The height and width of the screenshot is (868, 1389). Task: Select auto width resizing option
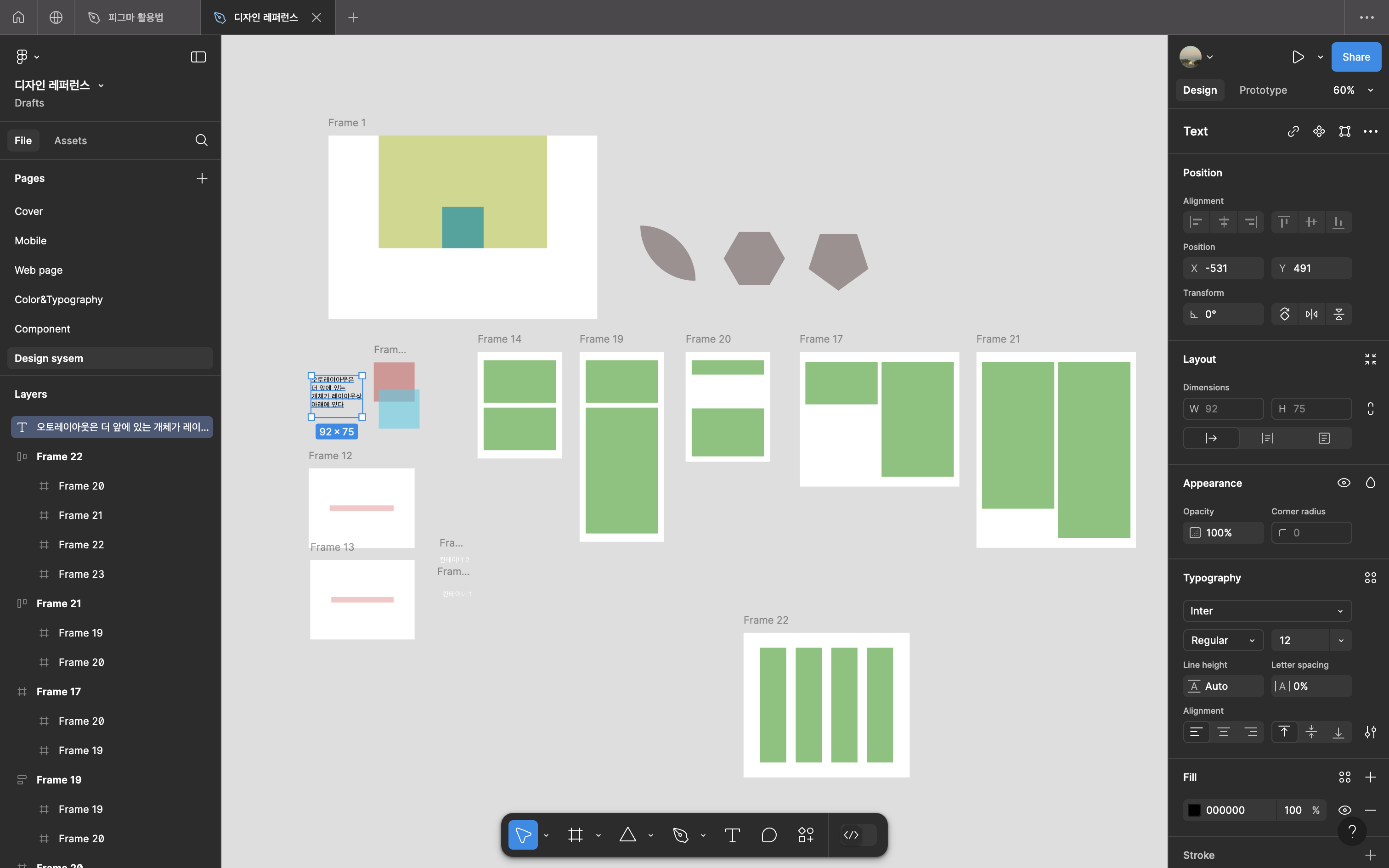[1211, 438]
